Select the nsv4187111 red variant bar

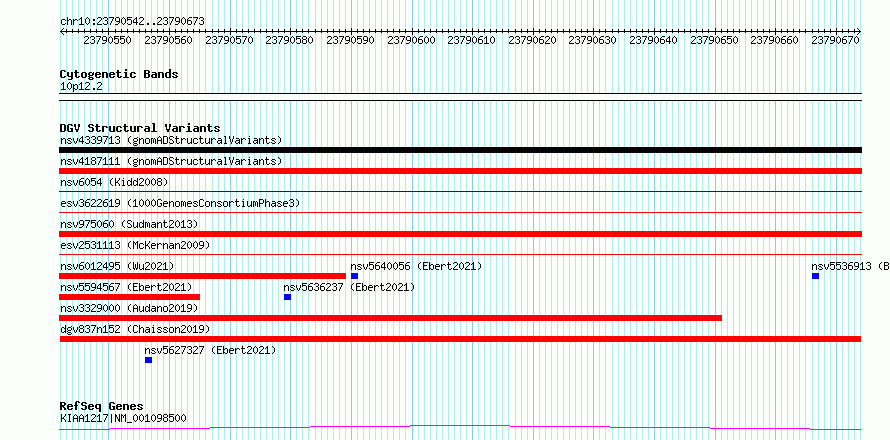point(460,171)
